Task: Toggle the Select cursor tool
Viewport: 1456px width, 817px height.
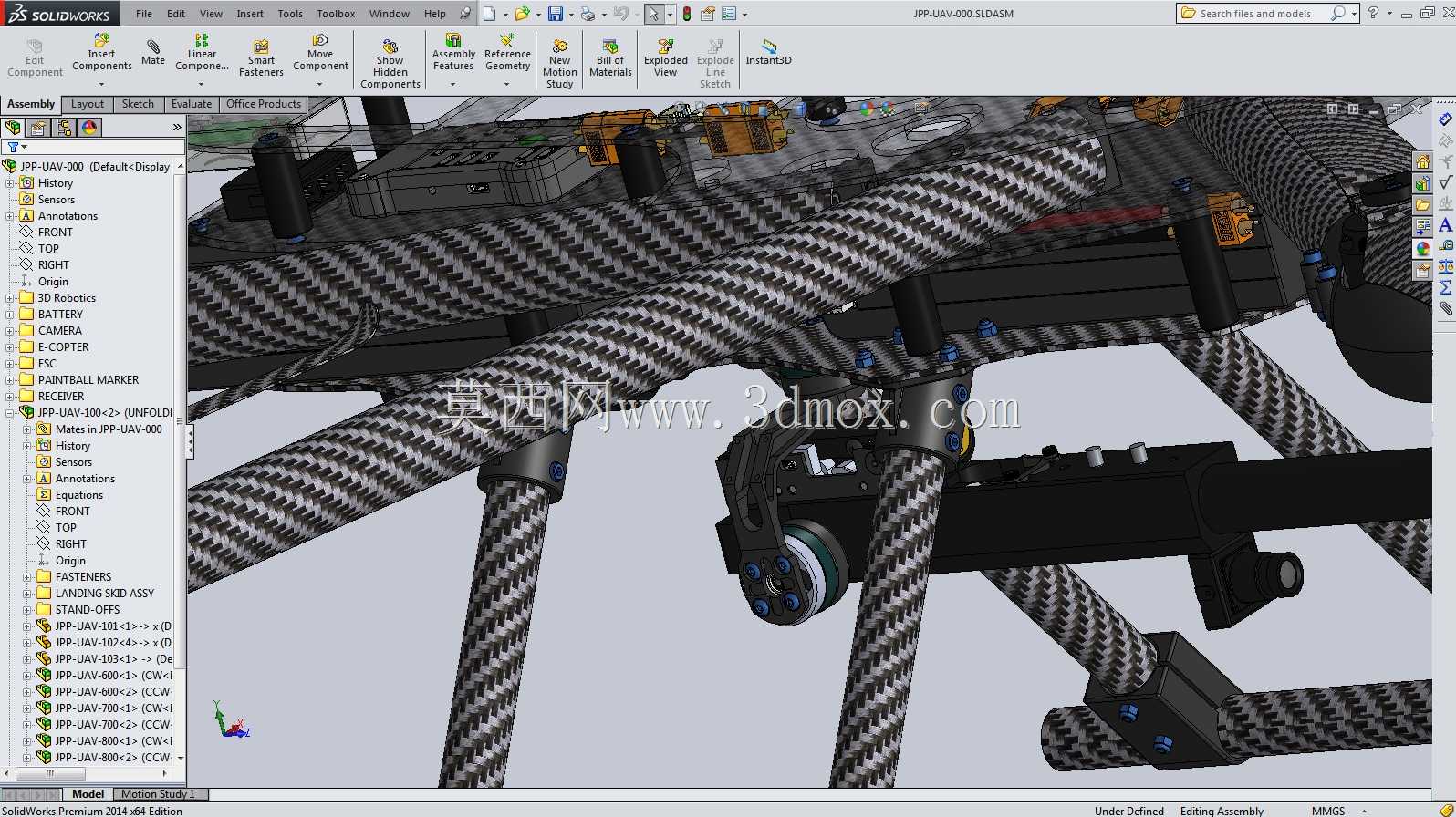Action: pyautogui.click(x=653, y=14)
